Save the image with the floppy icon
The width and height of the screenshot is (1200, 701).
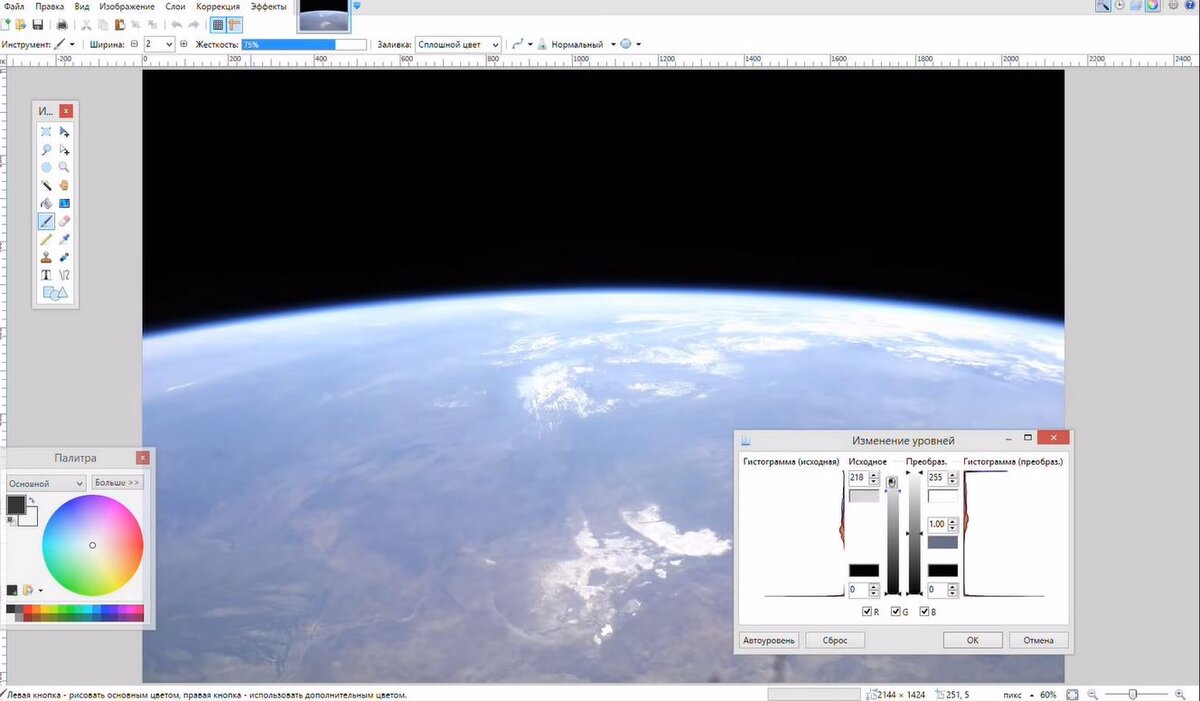pyautogui.click(x=38, y=24)
